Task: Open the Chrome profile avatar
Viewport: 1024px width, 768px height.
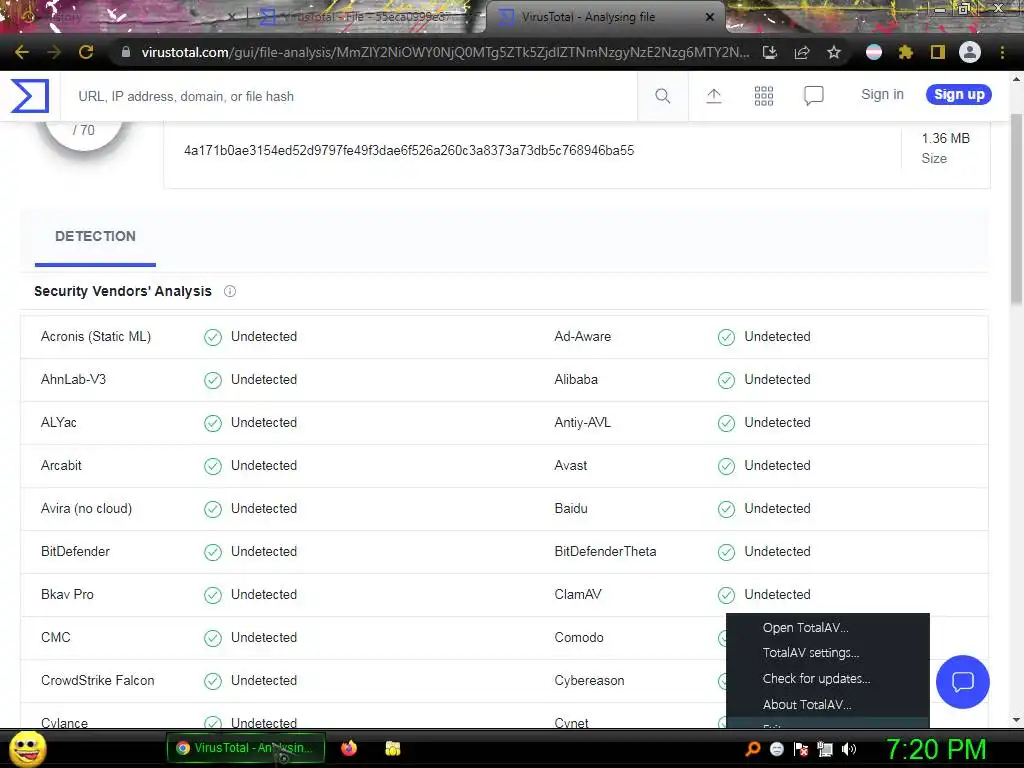Action: [970, 52]
